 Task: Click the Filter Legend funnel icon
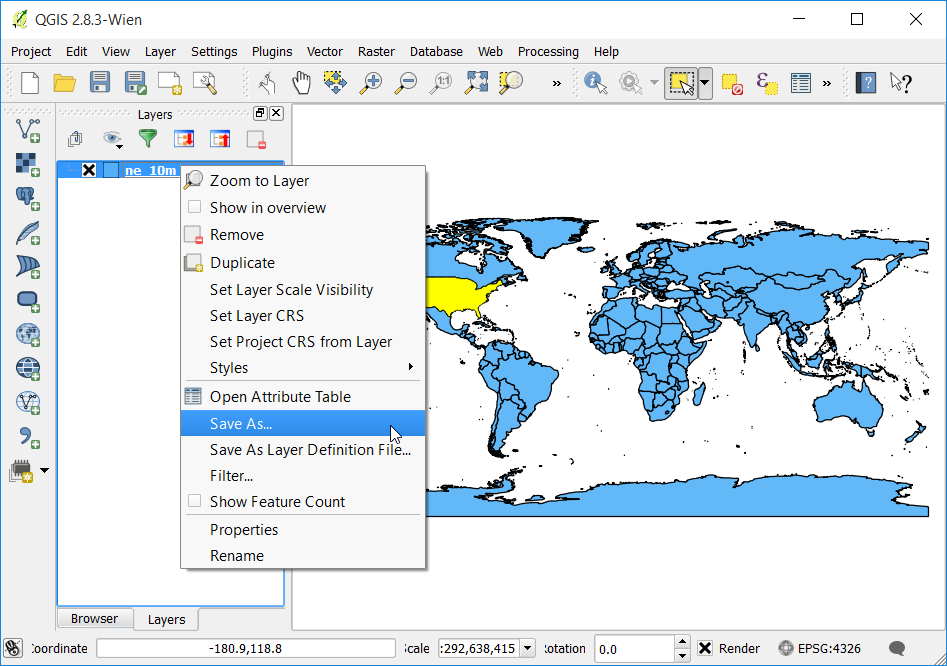[147, 139]
